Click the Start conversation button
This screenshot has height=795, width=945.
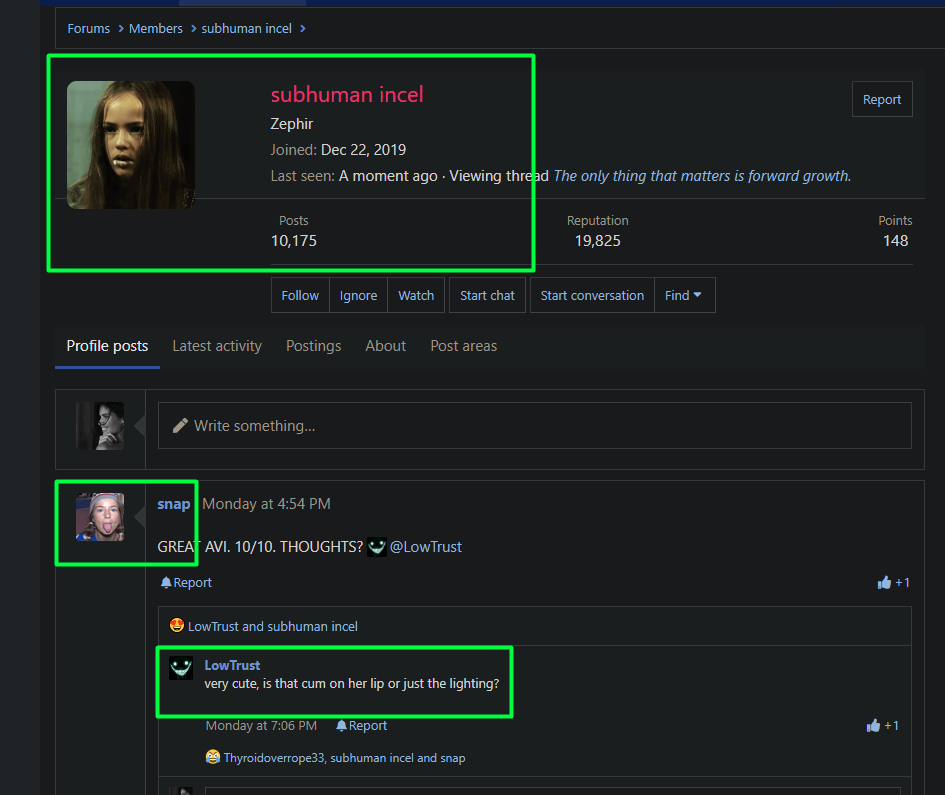pyautogui.click(x=592, y=295)
